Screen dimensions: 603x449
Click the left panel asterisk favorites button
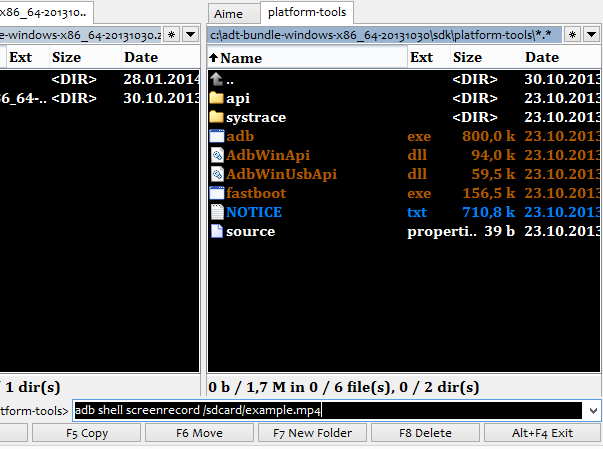point(172,35)
